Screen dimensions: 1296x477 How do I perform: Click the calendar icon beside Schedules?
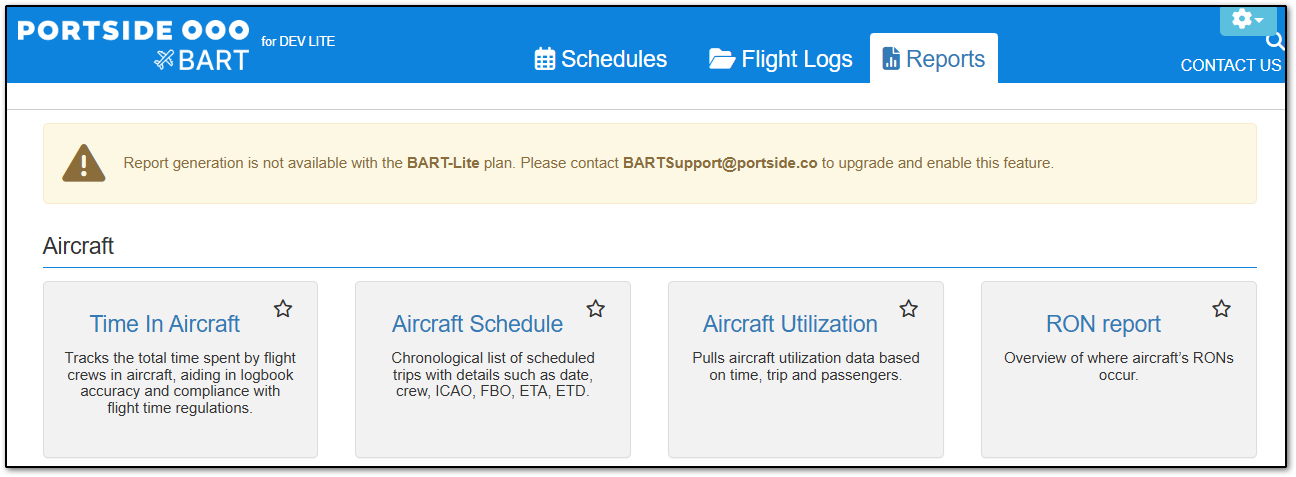tap(545, 59)
